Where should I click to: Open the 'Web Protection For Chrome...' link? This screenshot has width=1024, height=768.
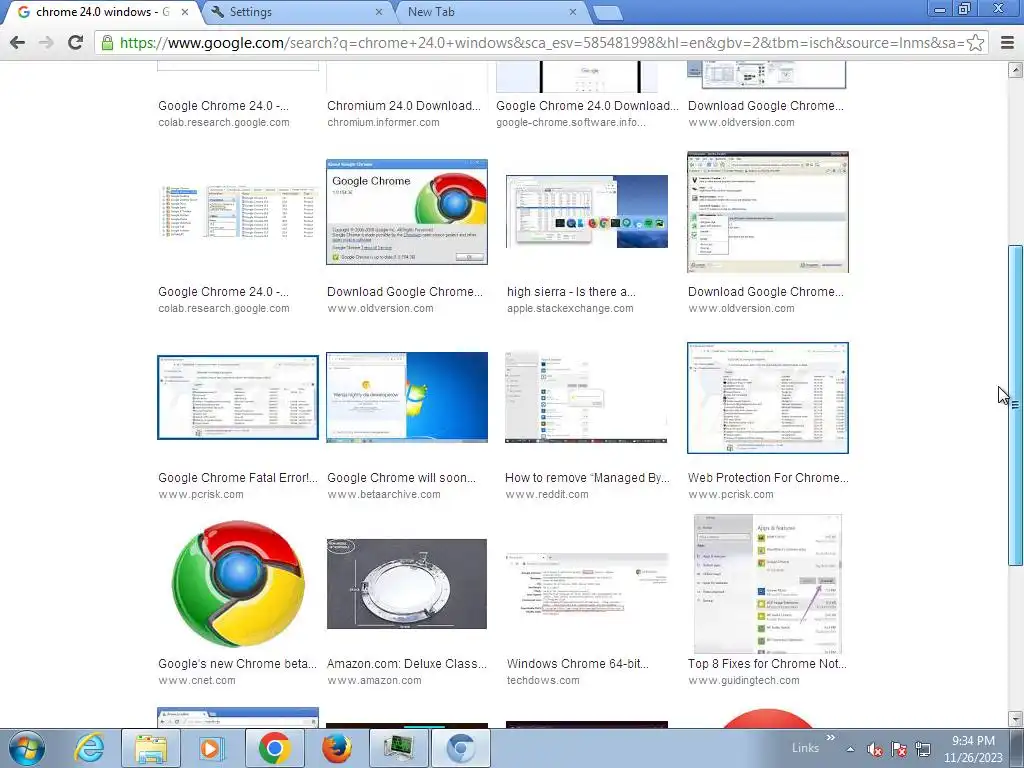coord(768,478)
